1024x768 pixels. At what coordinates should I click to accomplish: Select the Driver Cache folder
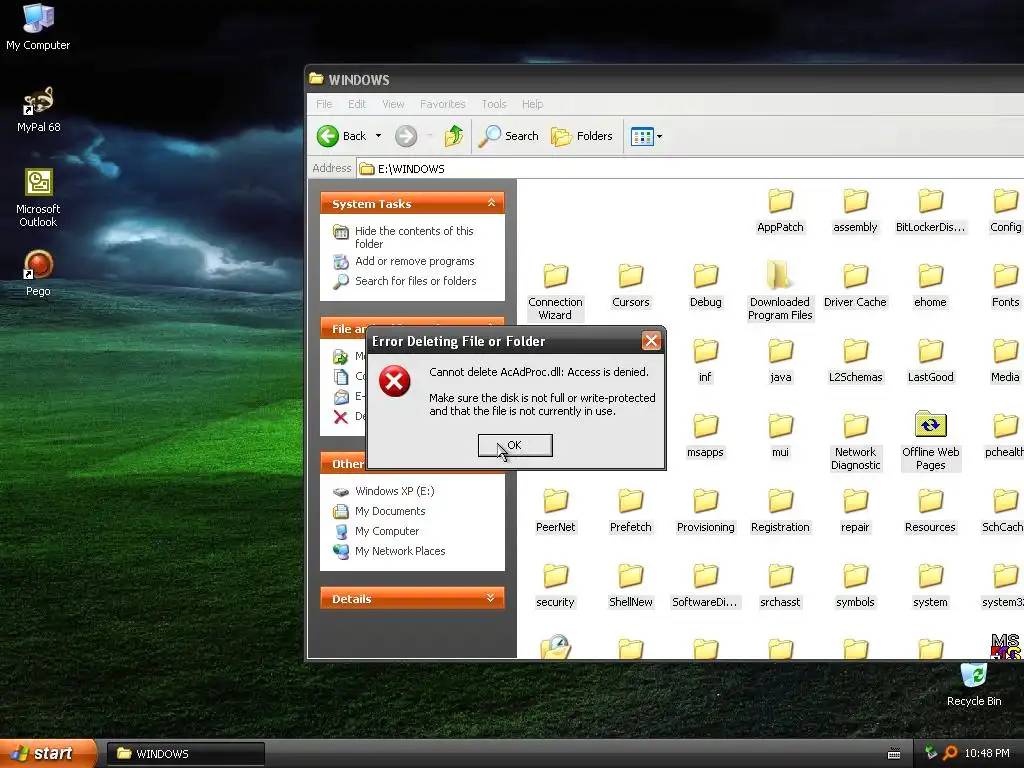[x=855, y=285]
